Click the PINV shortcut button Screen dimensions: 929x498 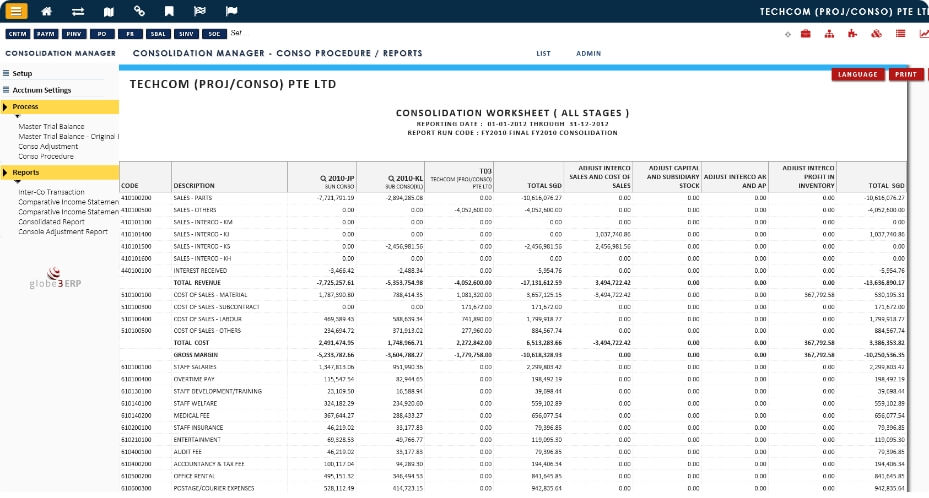(x=73, y=34)
